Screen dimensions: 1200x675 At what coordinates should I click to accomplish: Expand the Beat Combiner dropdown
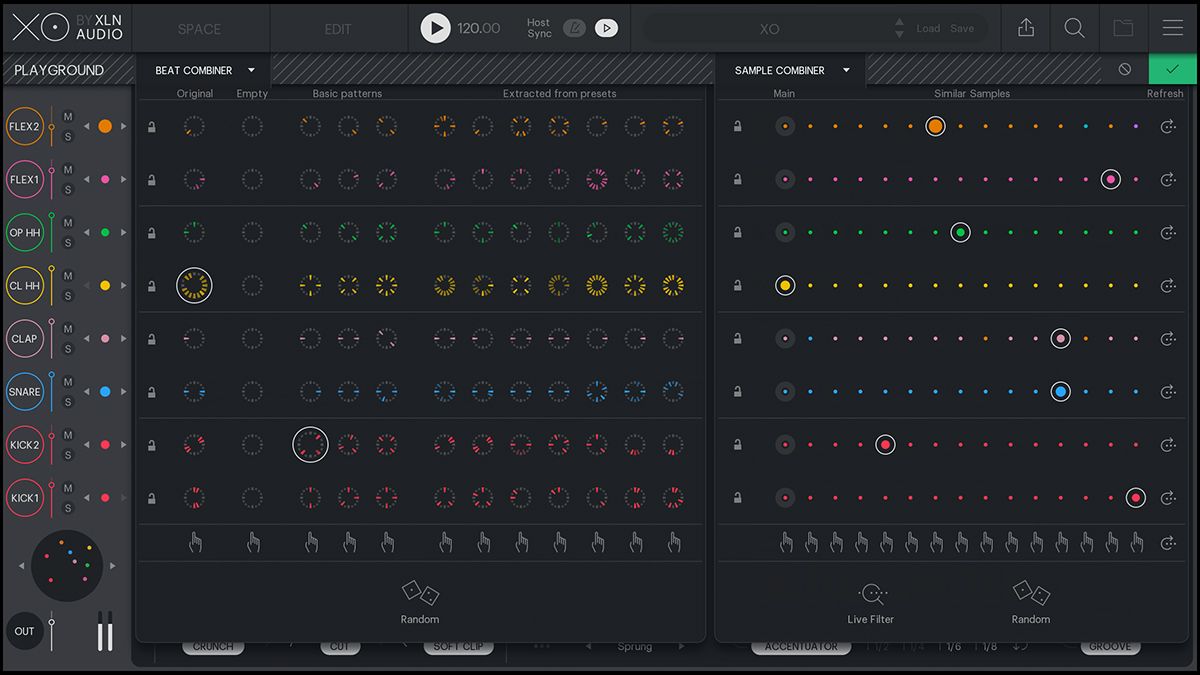(x=251, y=70)
